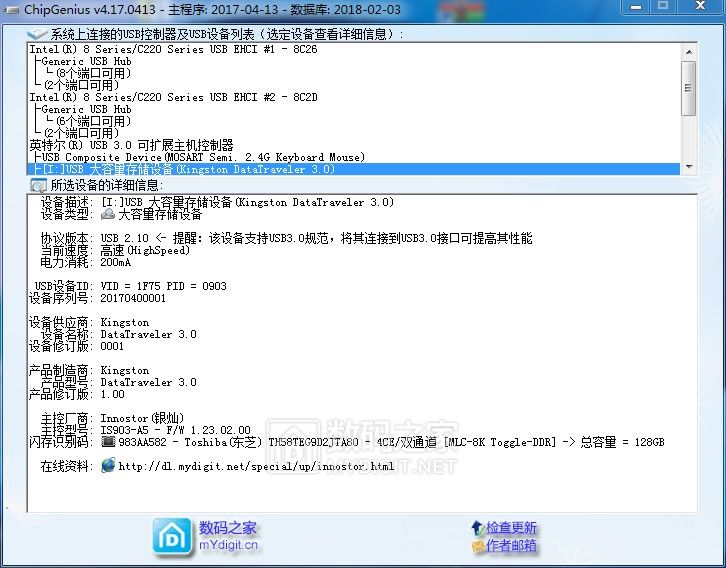Click the 数码之家 house logo icon

point(172,537)
